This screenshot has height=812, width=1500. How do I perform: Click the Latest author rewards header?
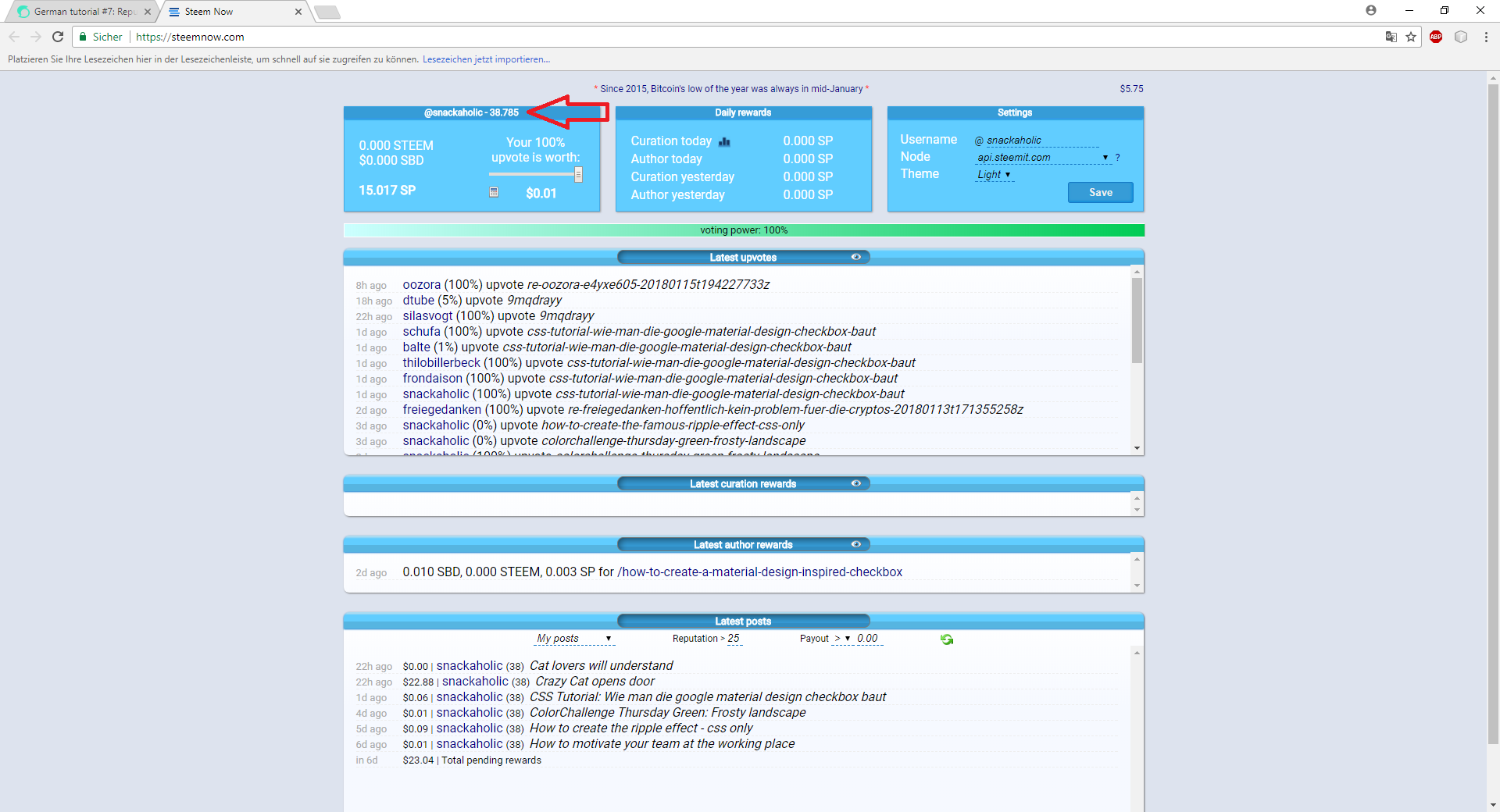tap(743, 544)
